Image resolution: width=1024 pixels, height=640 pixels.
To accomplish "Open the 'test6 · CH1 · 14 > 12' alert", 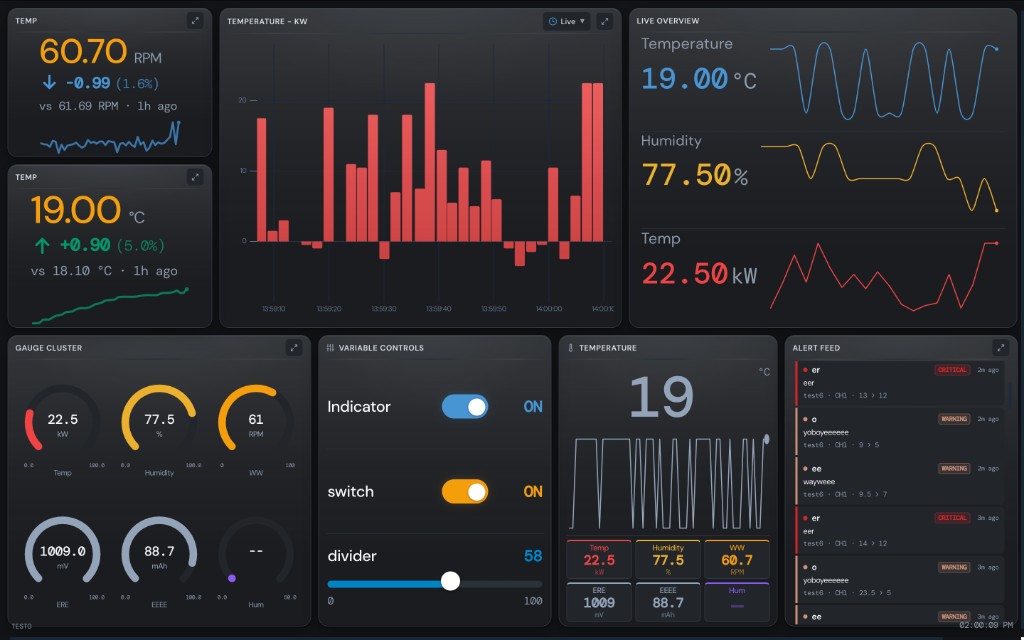I will [x=899, y=530].
